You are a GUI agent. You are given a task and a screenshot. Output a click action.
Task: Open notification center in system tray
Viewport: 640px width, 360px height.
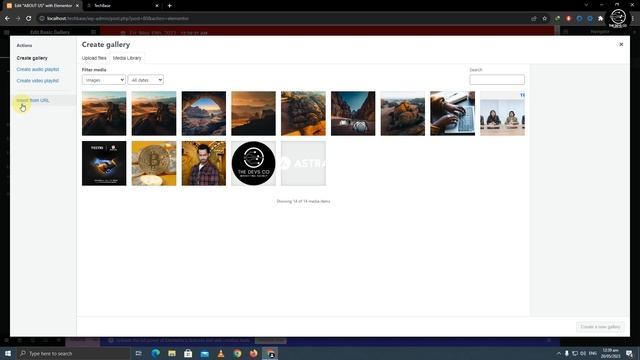[630, 353]
